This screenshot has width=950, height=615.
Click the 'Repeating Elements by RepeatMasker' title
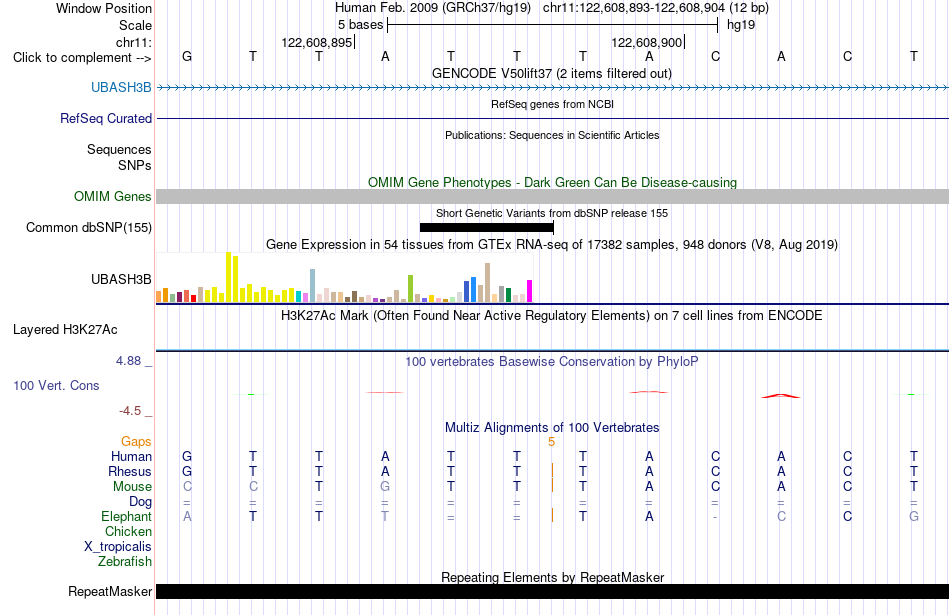coord(553,577)
